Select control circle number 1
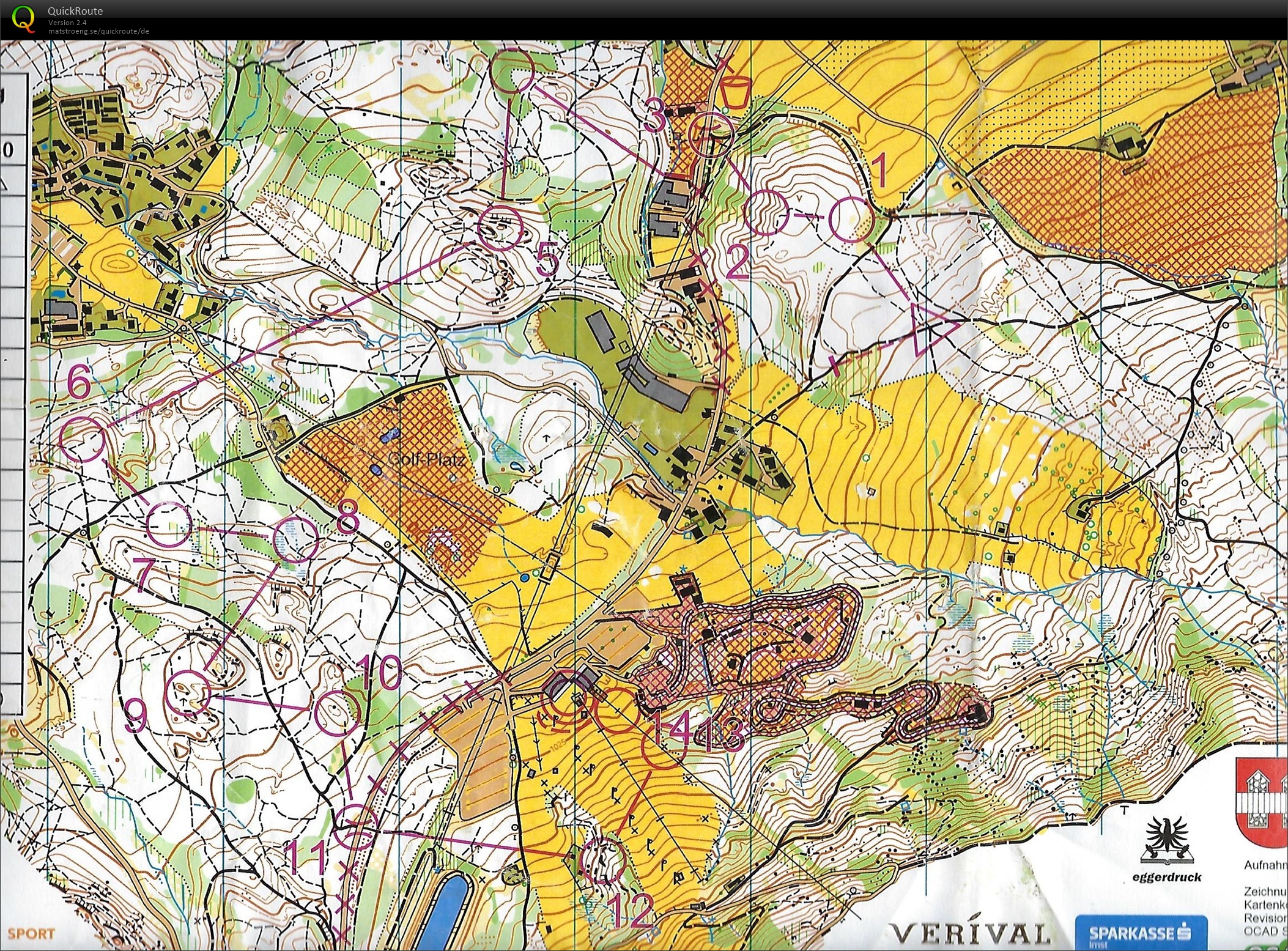Viewport: 1288px width, 951px height. pyautogui.click(x=851, y=219)
